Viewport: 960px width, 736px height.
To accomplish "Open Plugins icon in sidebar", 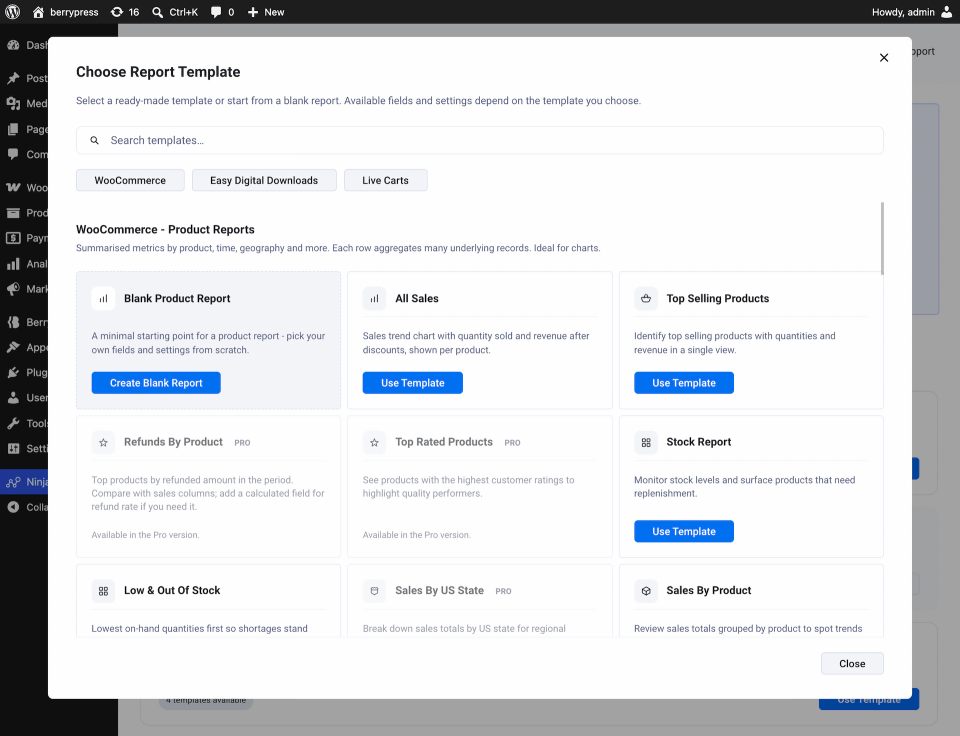I will (x=13, y=372).
